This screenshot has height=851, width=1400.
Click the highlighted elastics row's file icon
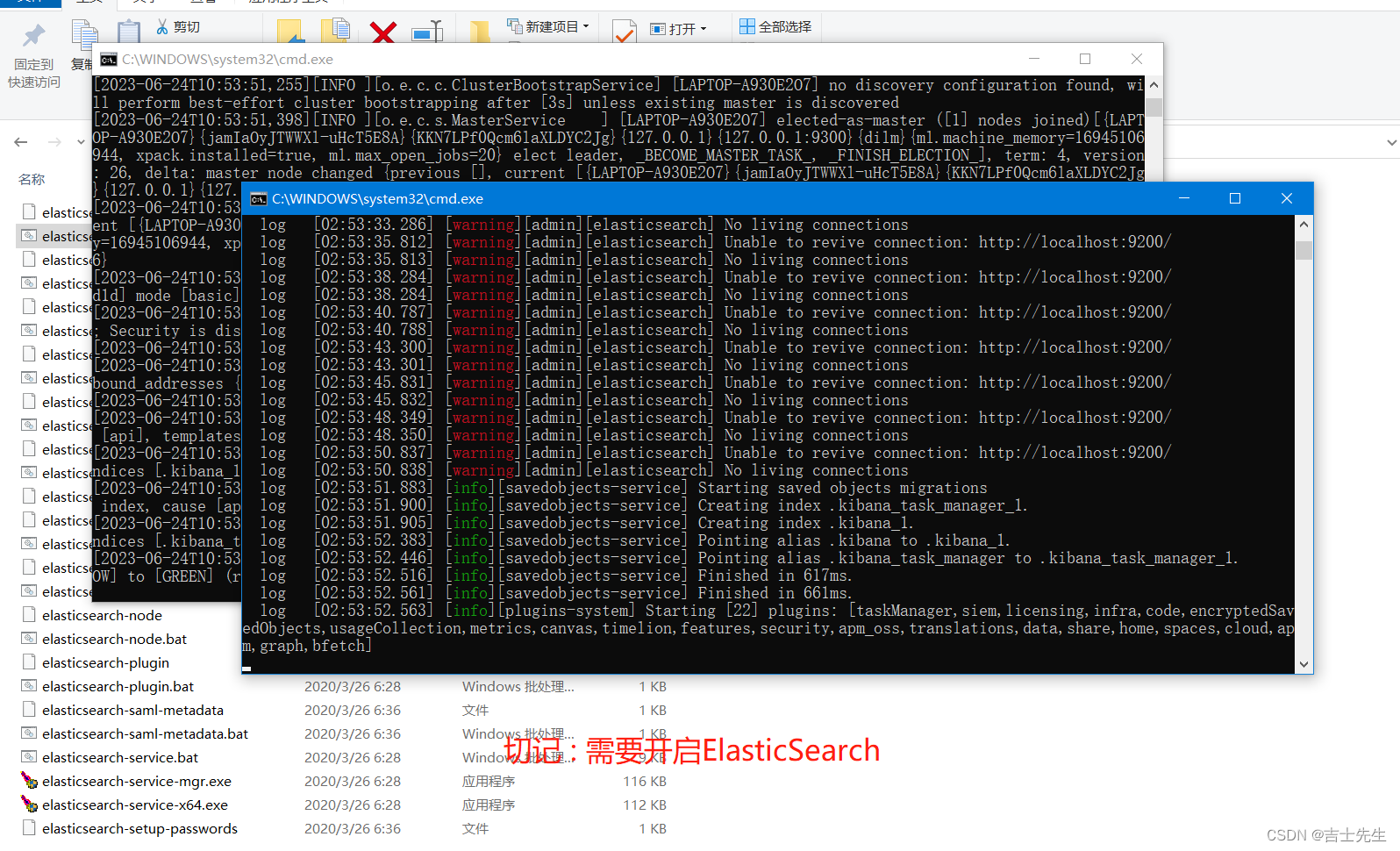29,235
